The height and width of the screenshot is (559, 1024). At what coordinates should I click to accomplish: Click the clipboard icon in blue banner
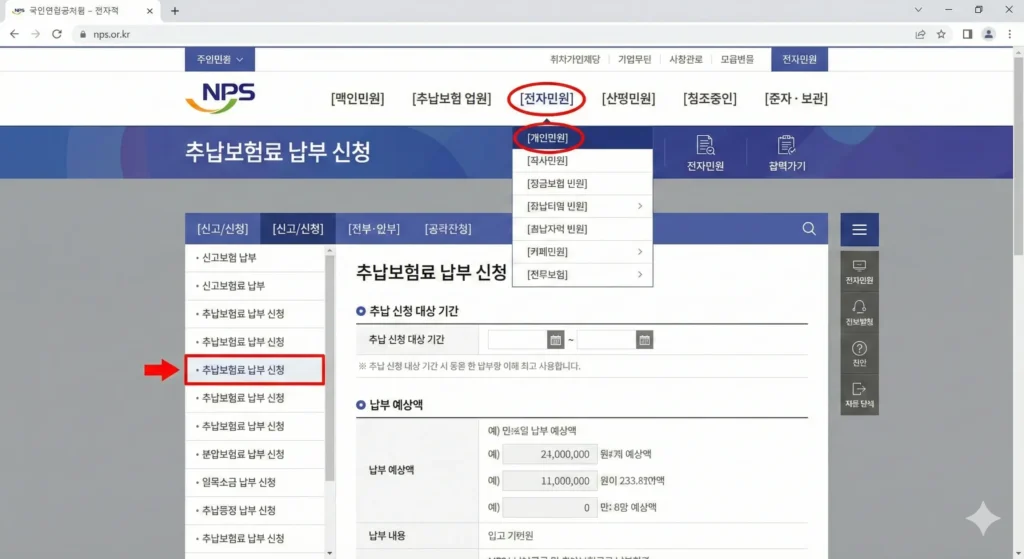coord(786,145)
